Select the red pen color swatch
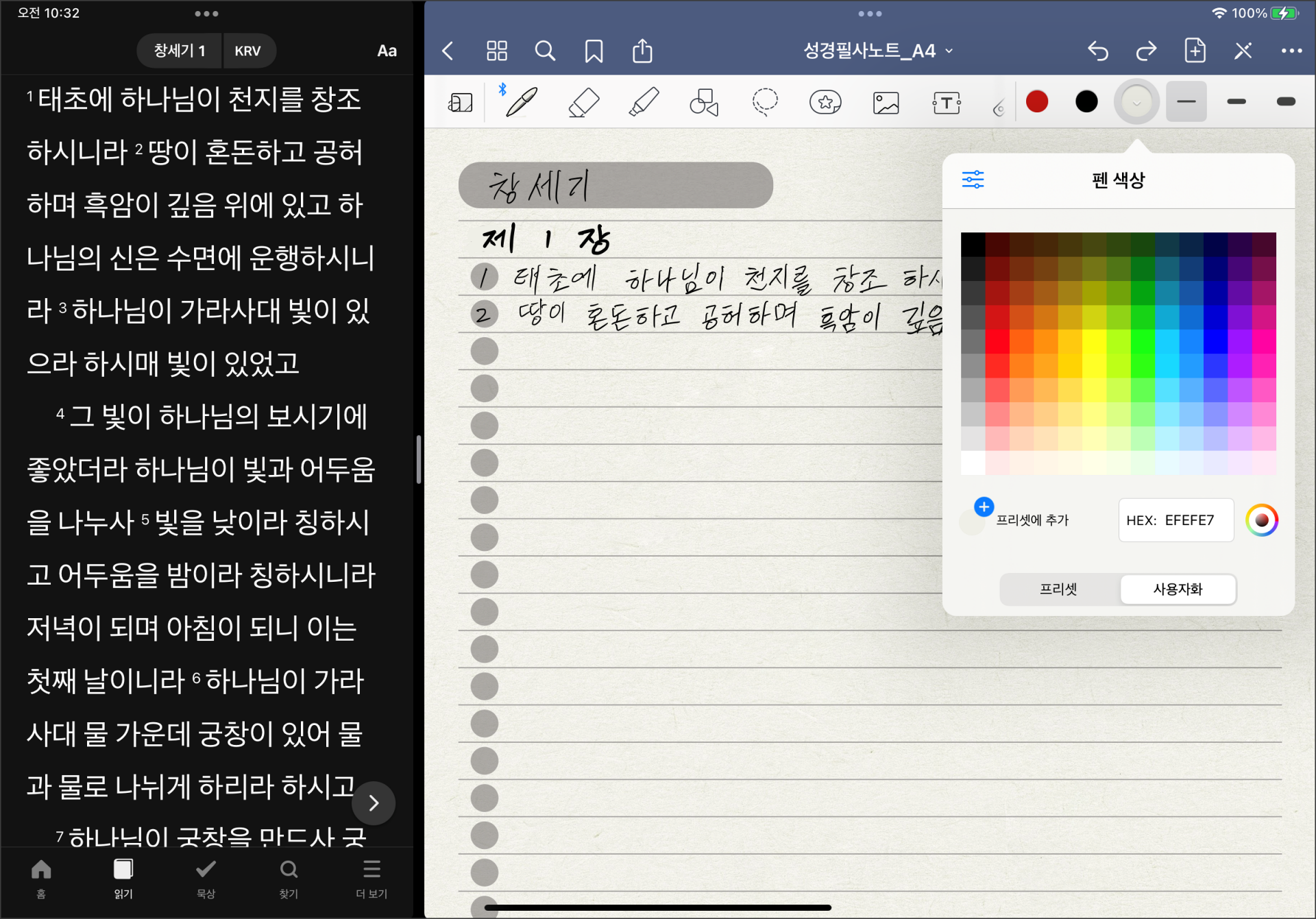Viewport: 1316px width, 919px height. coord(1036,101)
